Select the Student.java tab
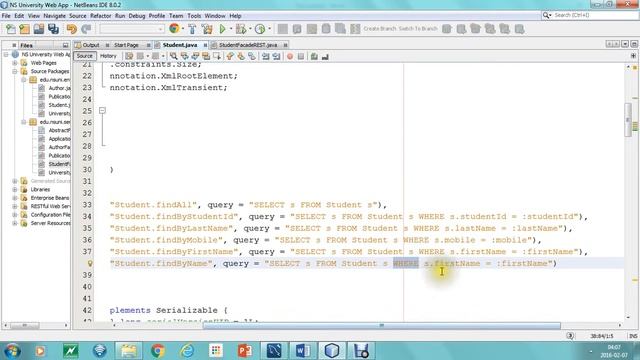The width and height of the screenshot is (640, 360). click(180, 45)
